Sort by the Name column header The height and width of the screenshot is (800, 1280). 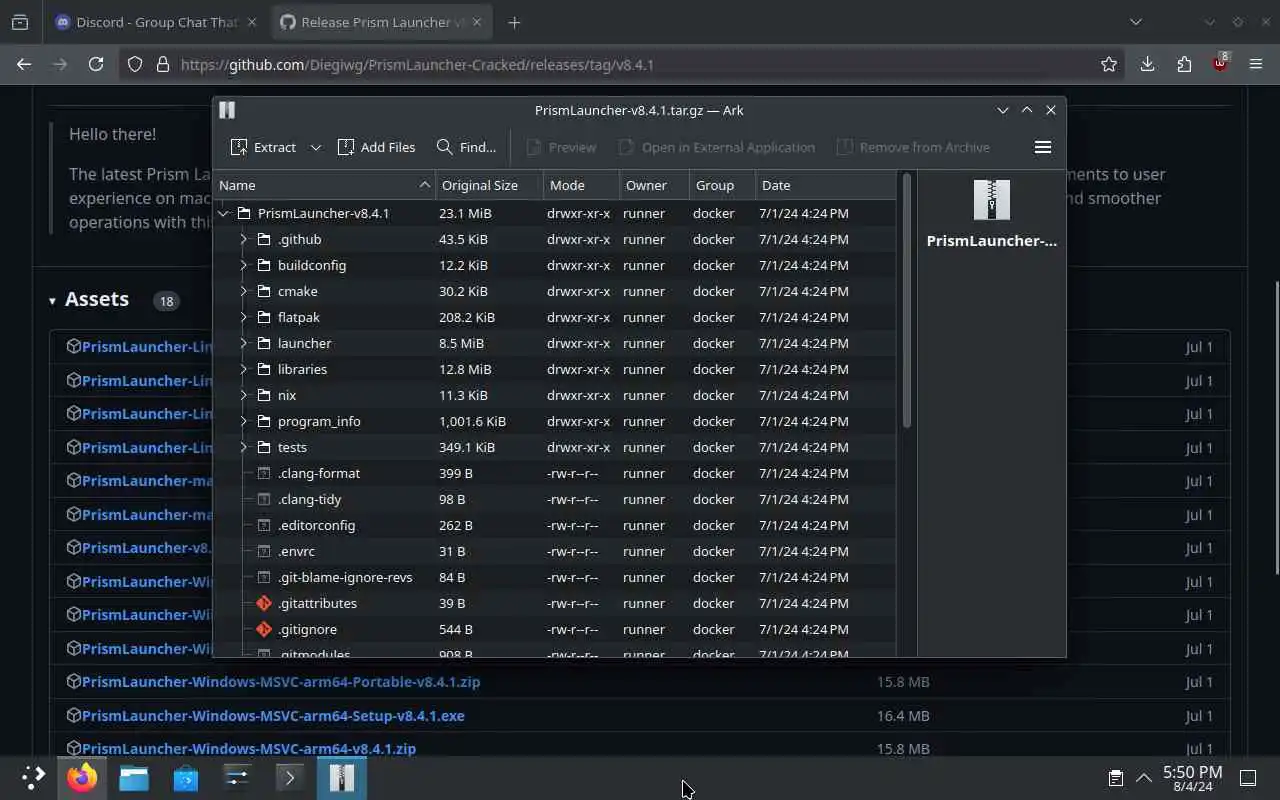pos(324,185)
